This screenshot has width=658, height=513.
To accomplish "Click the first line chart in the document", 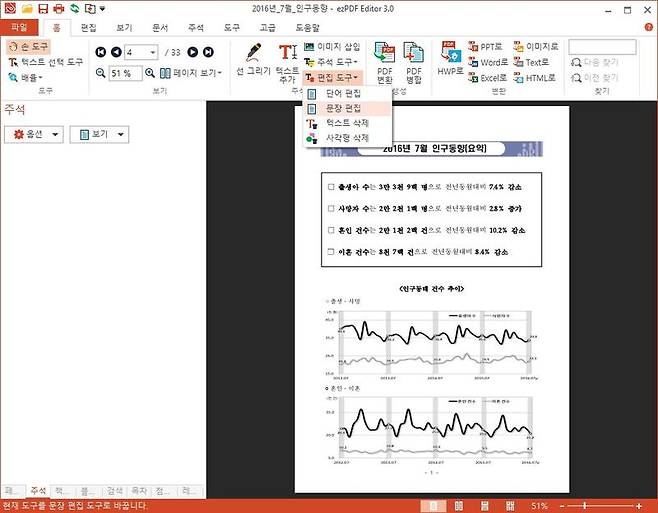I will pyautogui.click(x=431, y=343).
